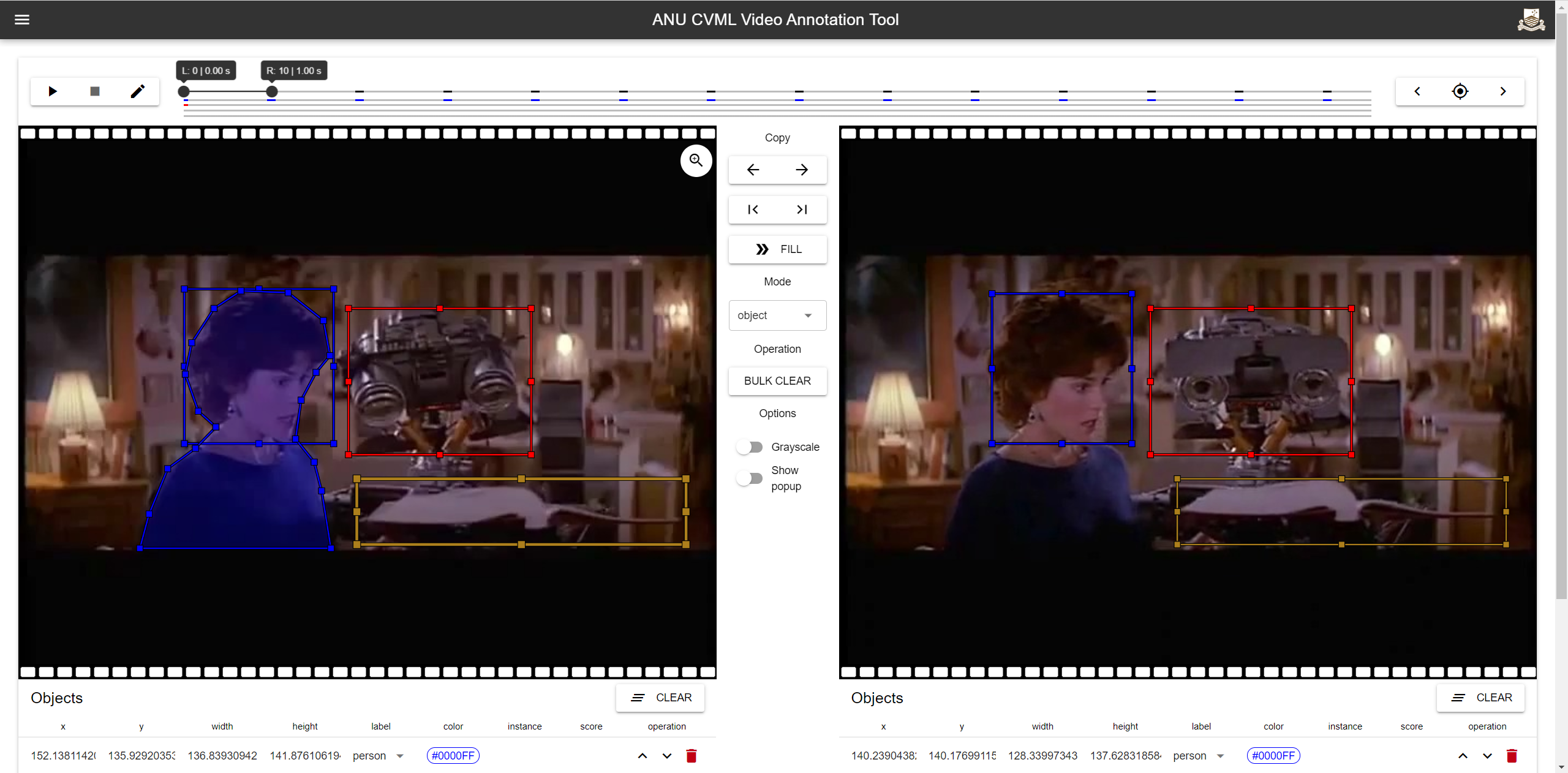Click the zoom magnifier on left frame

[696, 160]
